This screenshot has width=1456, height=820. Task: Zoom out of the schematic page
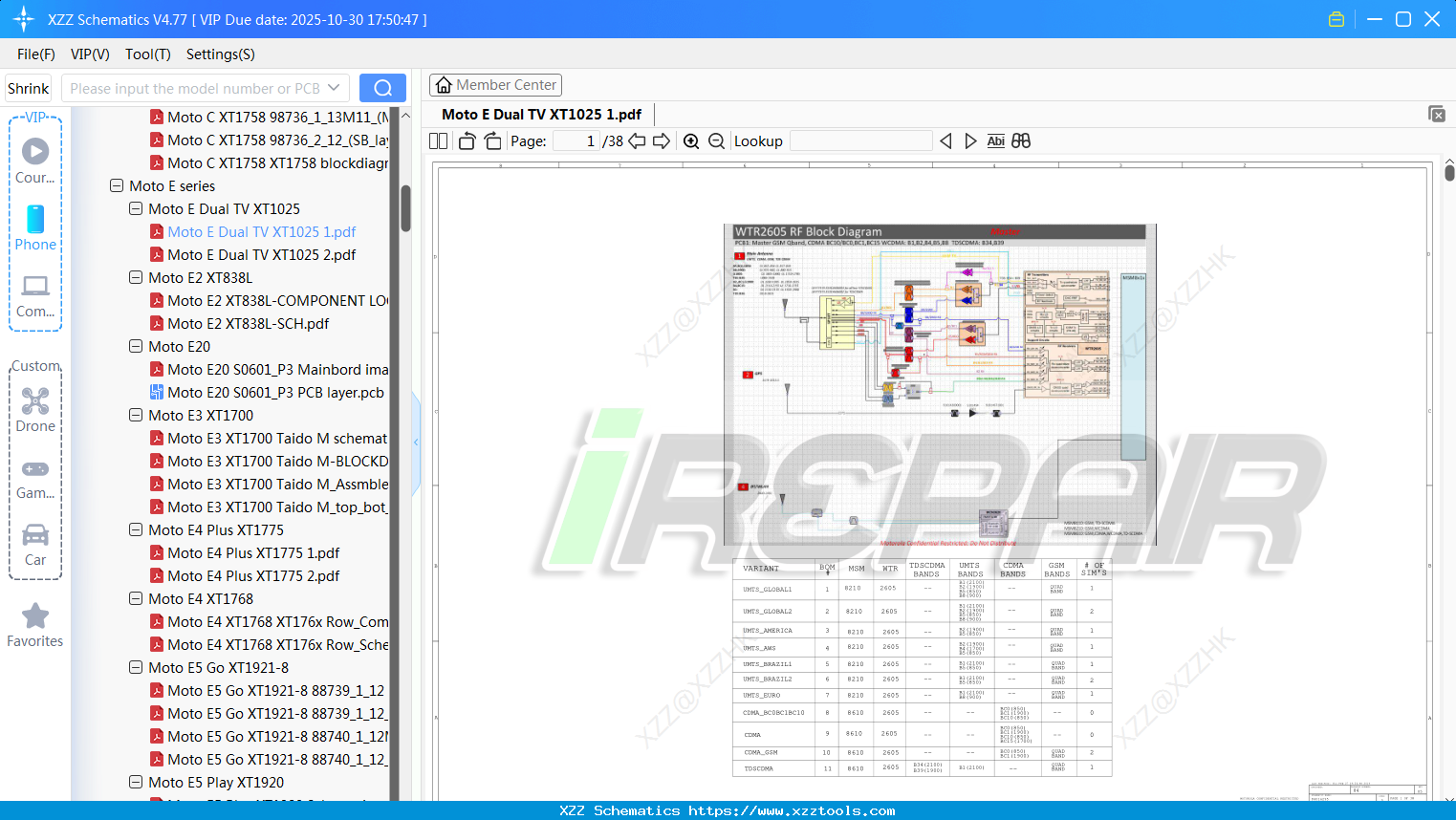(x=717, y=141)
